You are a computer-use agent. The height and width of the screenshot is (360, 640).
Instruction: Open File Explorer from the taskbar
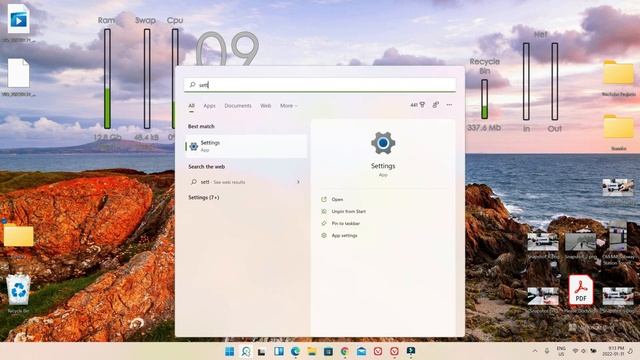(312, 351)
